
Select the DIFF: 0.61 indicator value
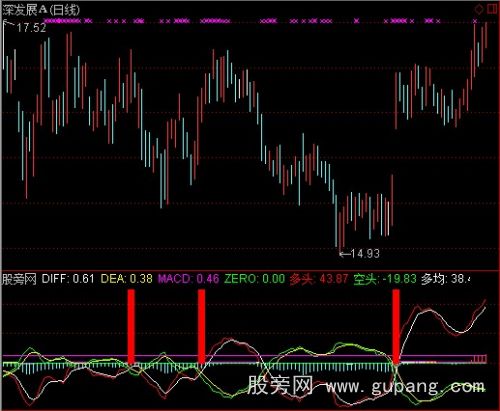click(68, 279)
